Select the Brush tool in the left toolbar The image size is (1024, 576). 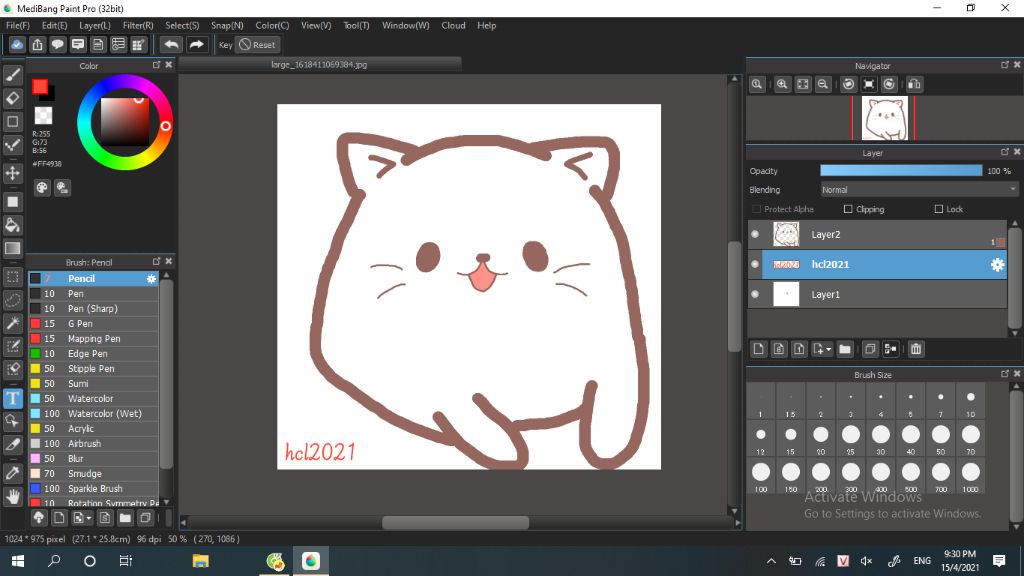[12, 75]
